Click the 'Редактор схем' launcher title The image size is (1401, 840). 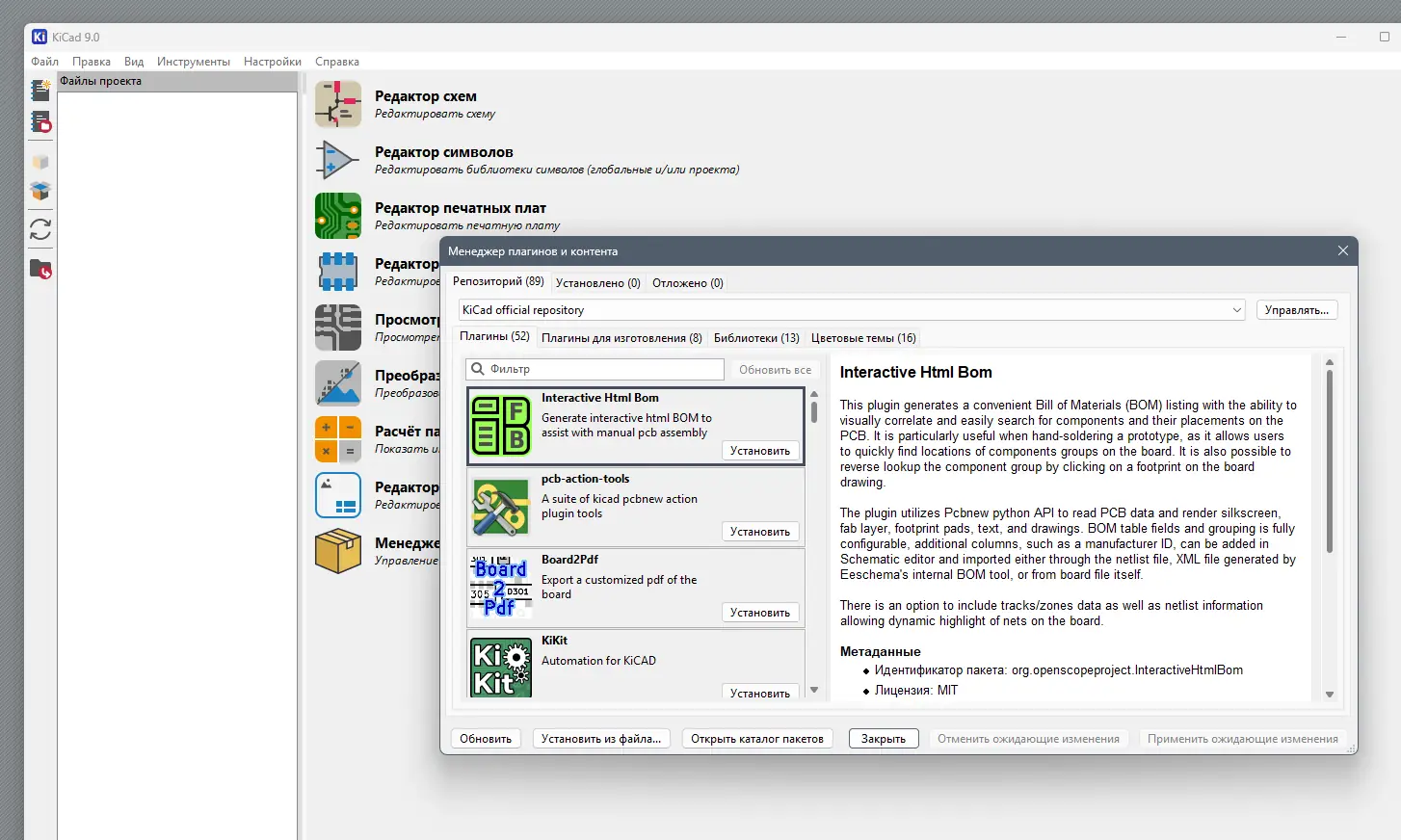[x=426, y=96]
